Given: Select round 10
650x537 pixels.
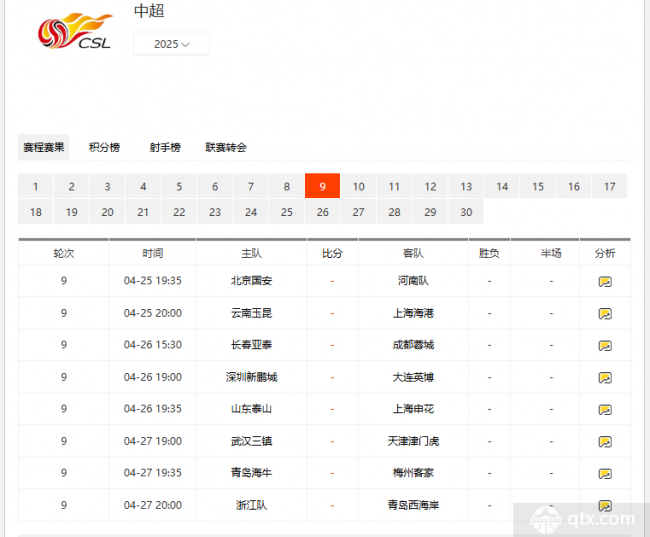Looking at the screenshot, I should (359, 186).
